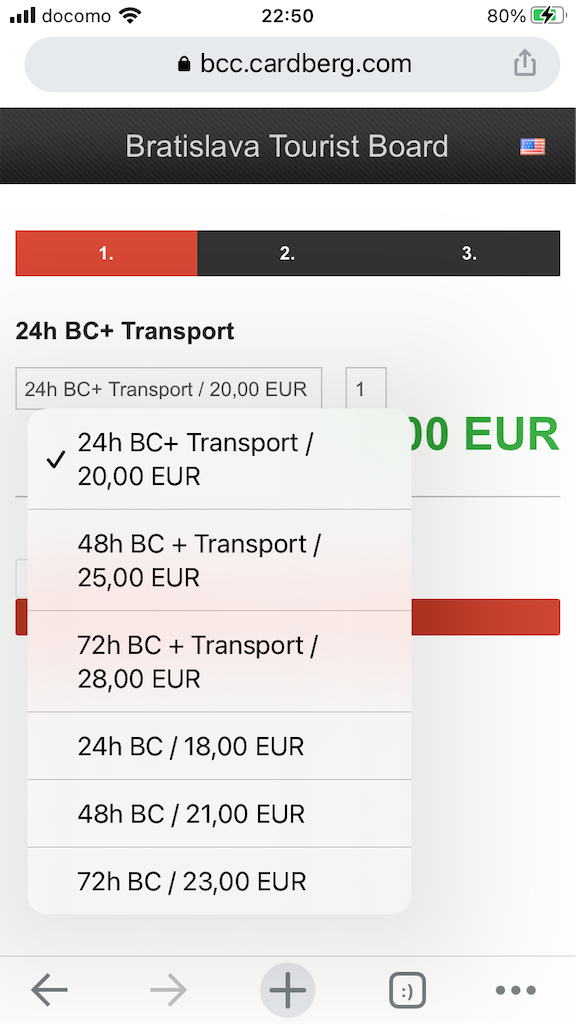
Task: Tap the padlock icon in URL bar
Action: (x=185, y=64)
